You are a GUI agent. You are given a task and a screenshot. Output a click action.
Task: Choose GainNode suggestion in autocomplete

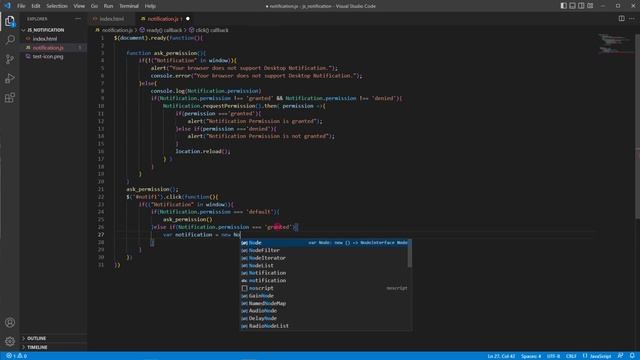(x=325, y=296)
